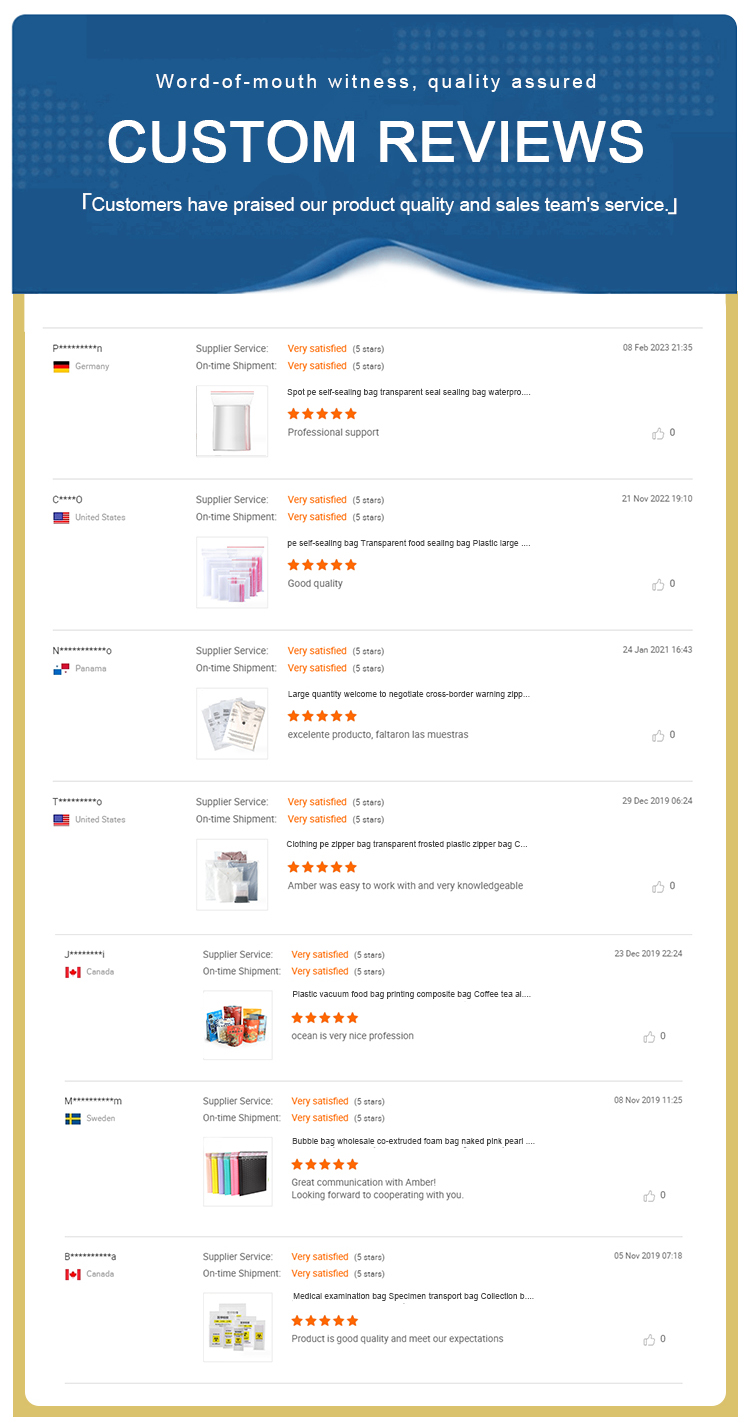
Task: Like the Sweden customer's review
Action: click(650, 1196)
